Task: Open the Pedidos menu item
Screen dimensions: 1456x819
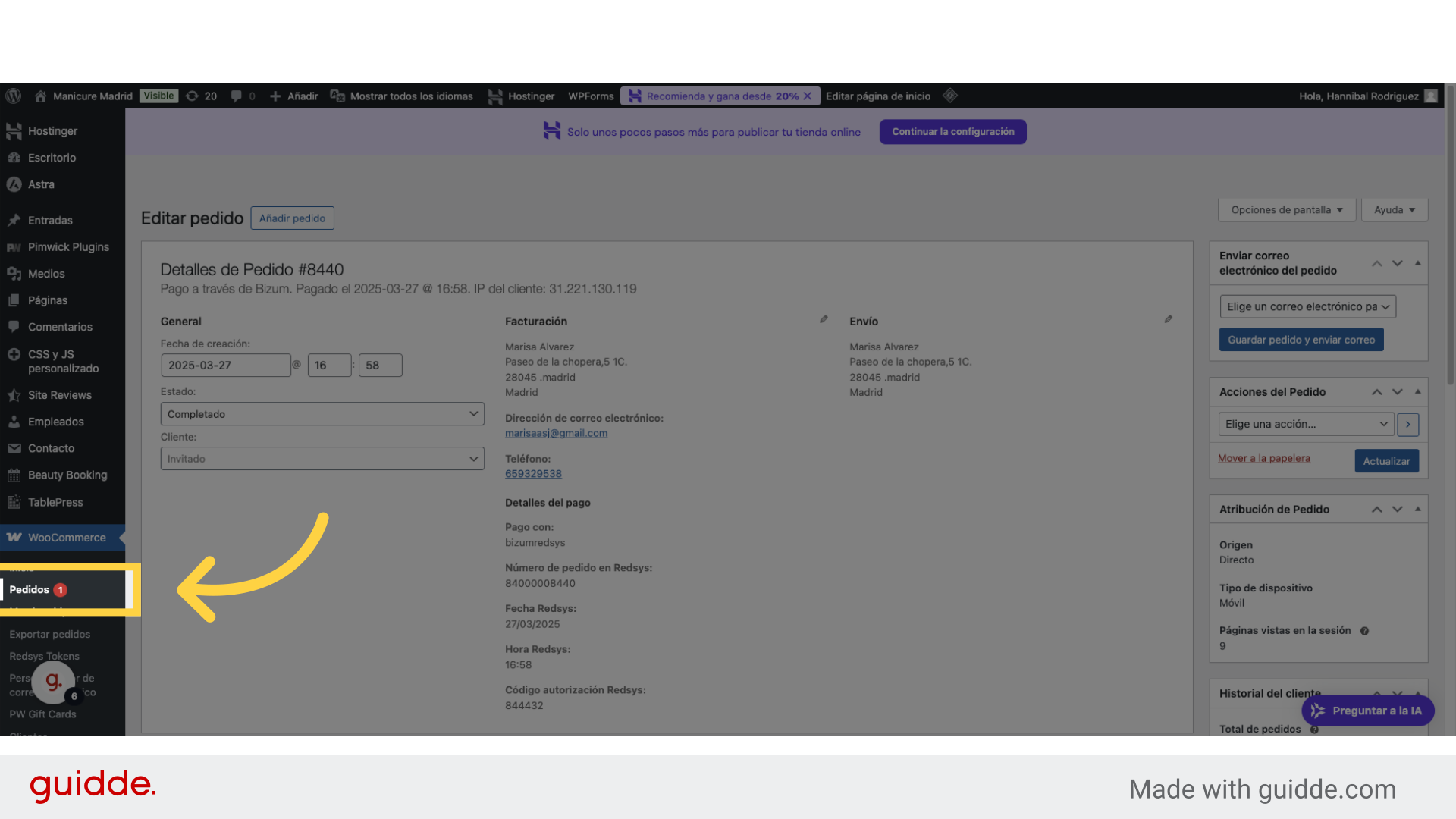Action: pos(30,590)
